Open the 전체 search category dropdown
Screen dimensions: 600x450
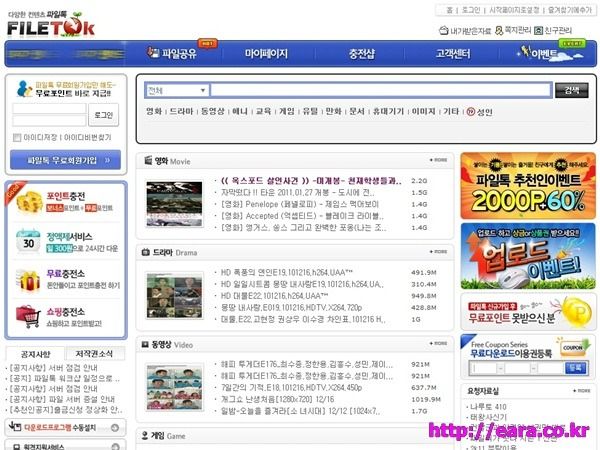tap(177, 90)
